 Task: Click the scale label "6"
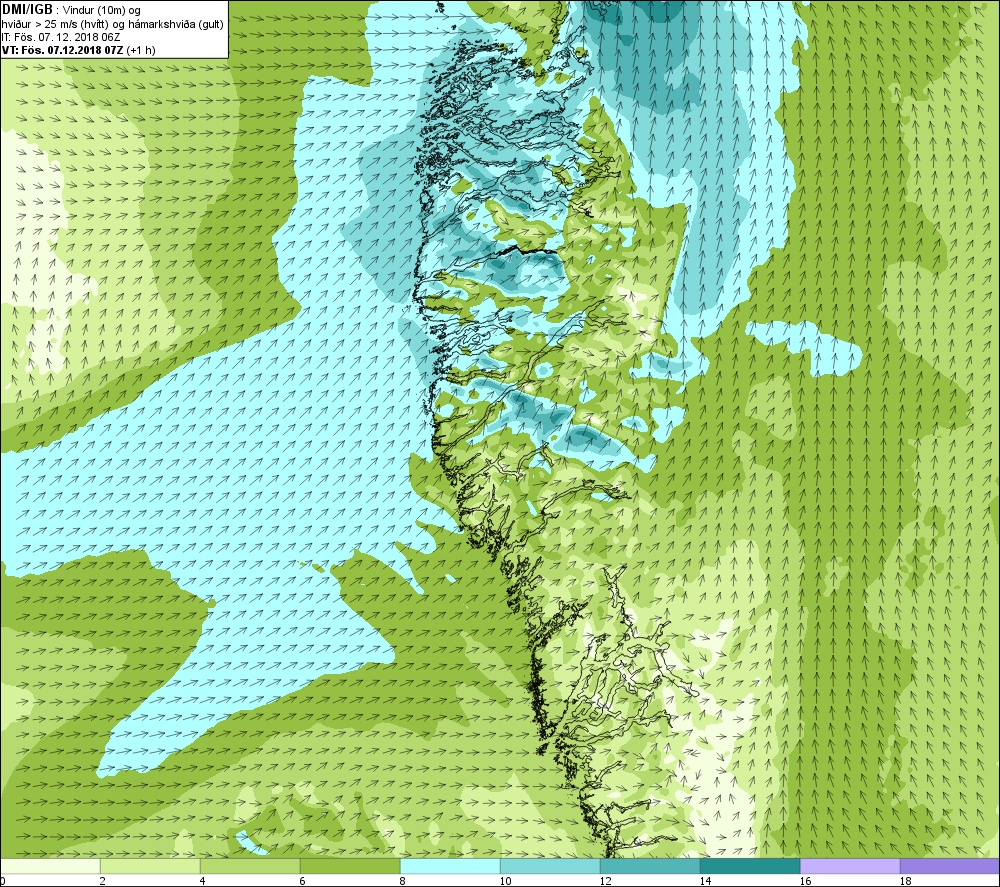(x=303, y=881)
